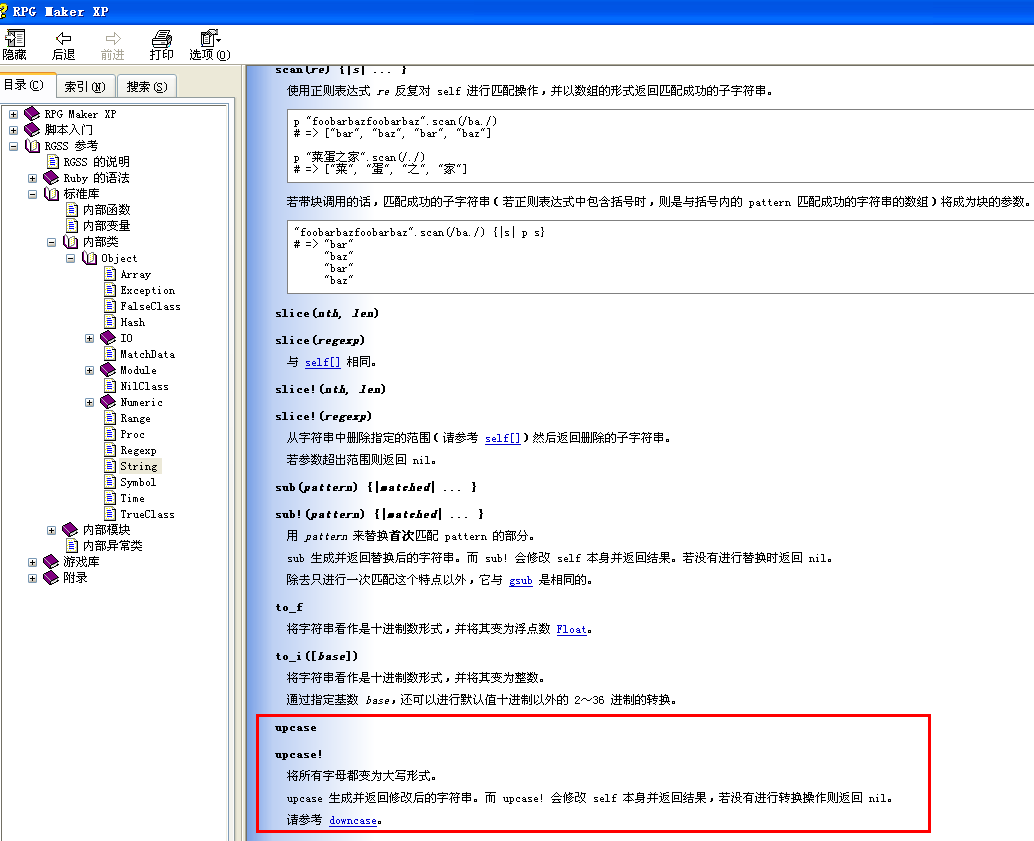Click the NilClass page icon
1034x841 pixels.
(x=110, y=386)
